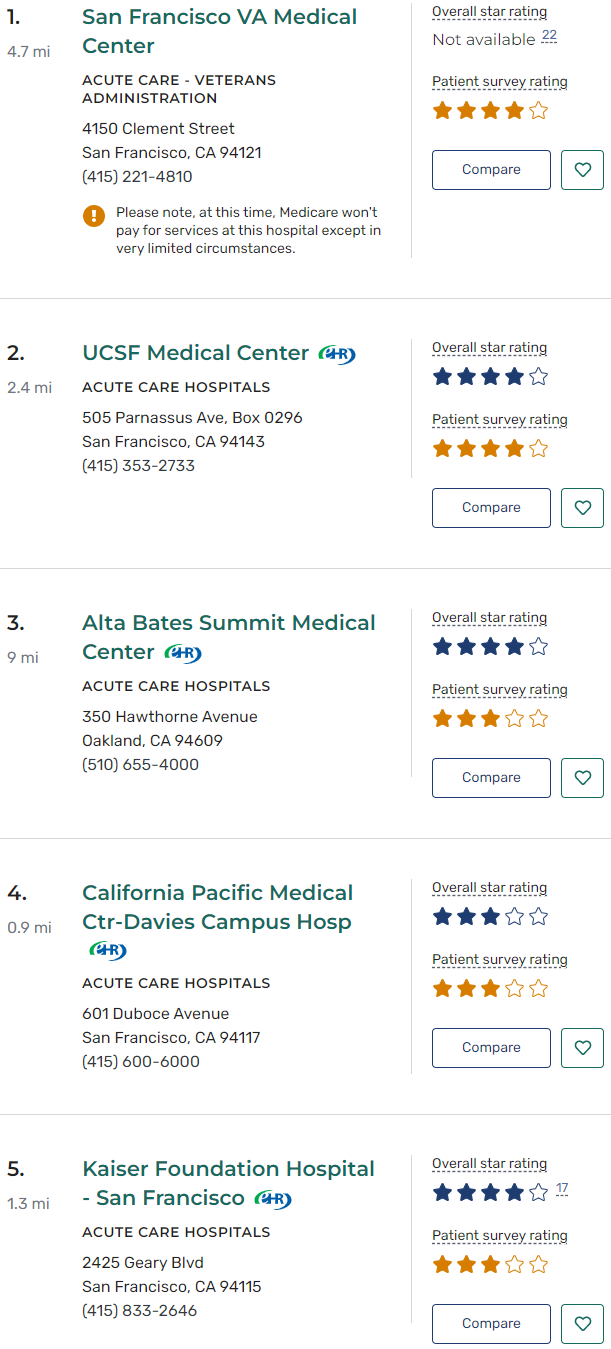Screen dimensions: 611x1349
Task: Click warning icon on VA Medical Center notice
Action: click(x=94, y=215)
